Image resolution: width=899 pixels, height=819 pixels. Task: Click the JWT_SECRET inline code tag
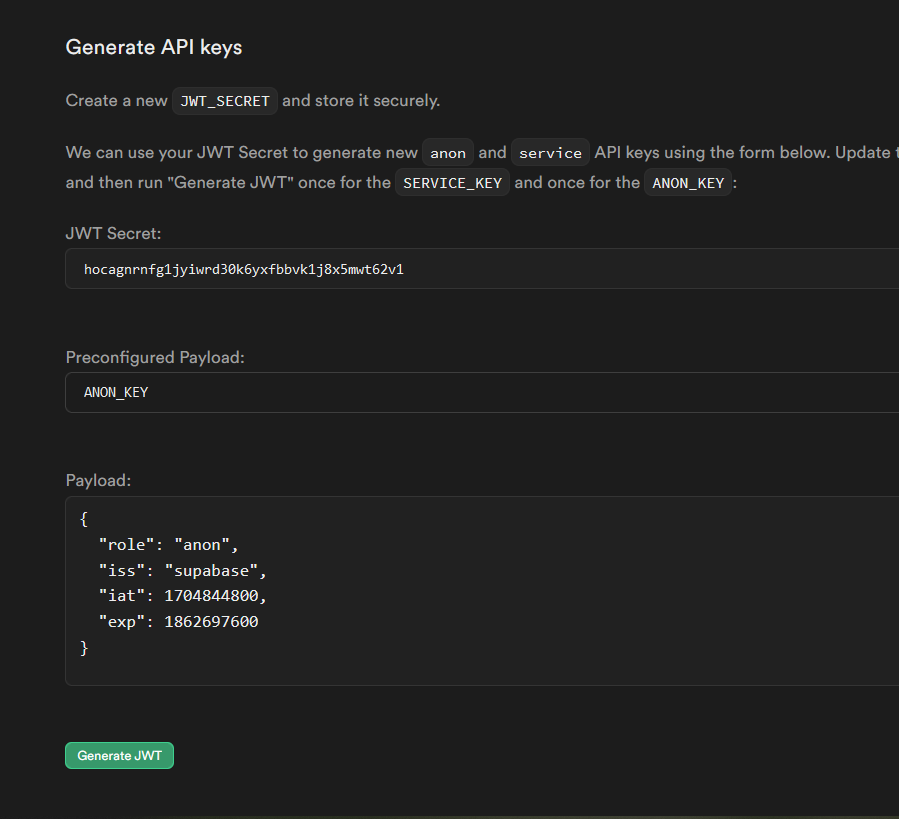225,102
